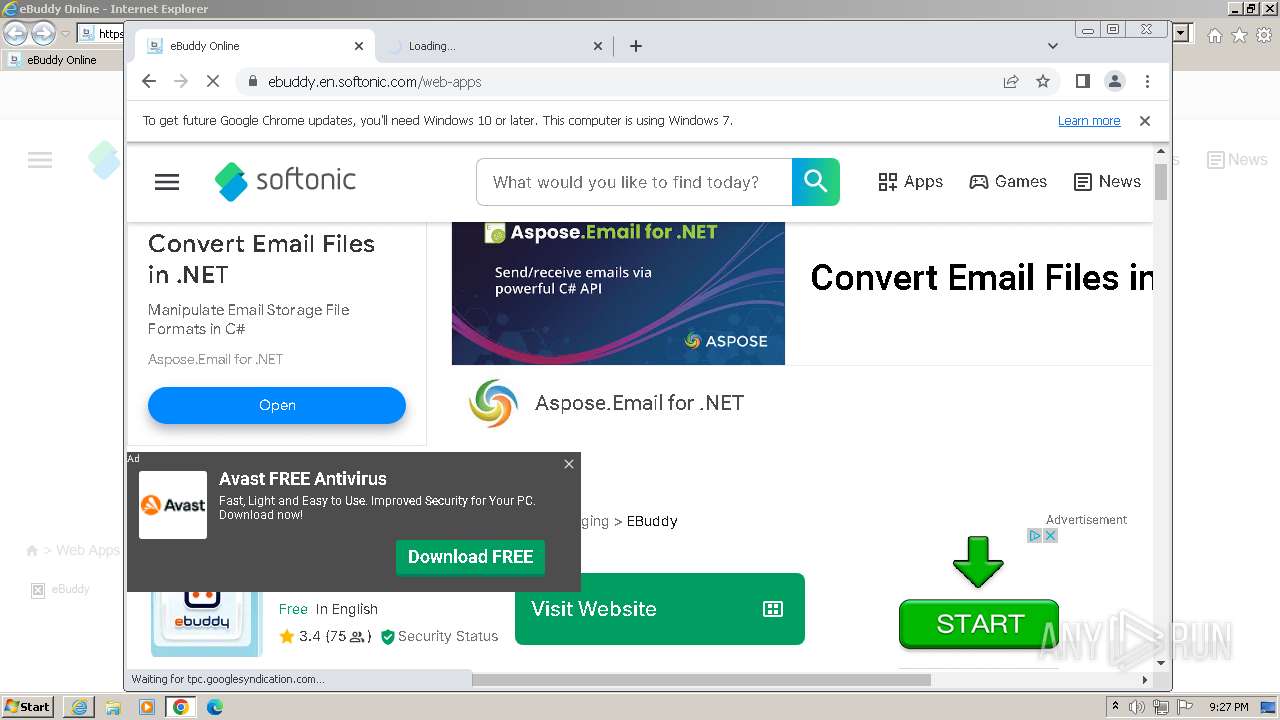Click the Avast logo in the ad
1280x720 pixels.
173,505
